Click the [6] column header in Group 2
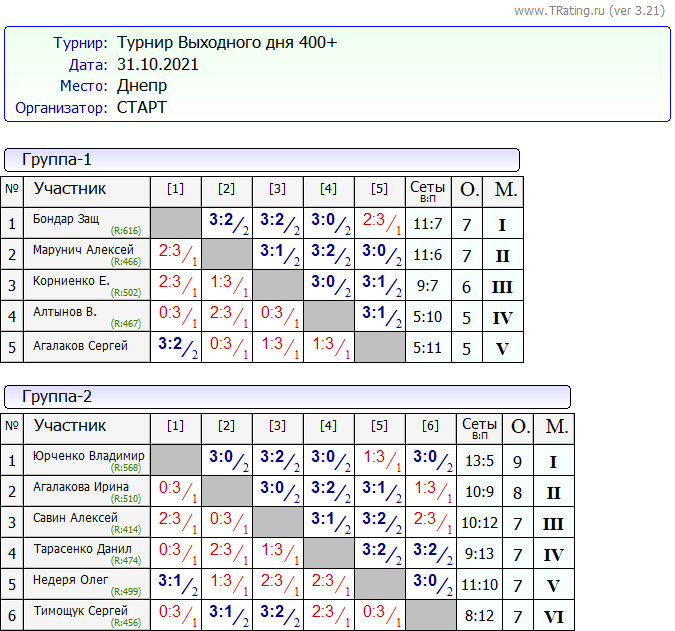675x631 pixels. point(429,426)
